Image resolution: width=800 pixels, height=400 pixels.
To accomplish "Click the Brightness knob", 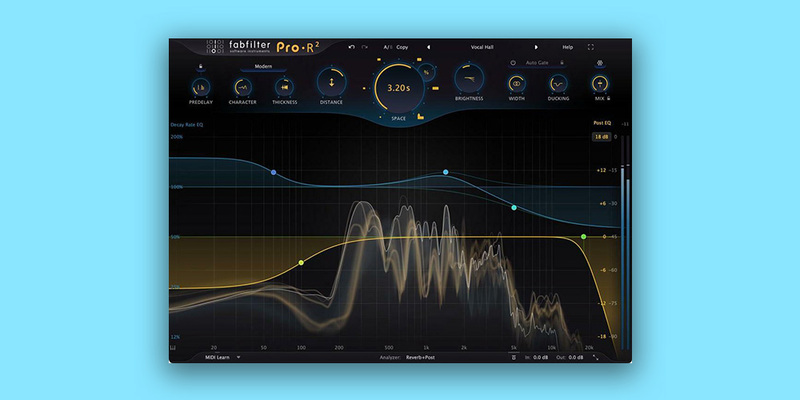I will [x=469, y=78].
